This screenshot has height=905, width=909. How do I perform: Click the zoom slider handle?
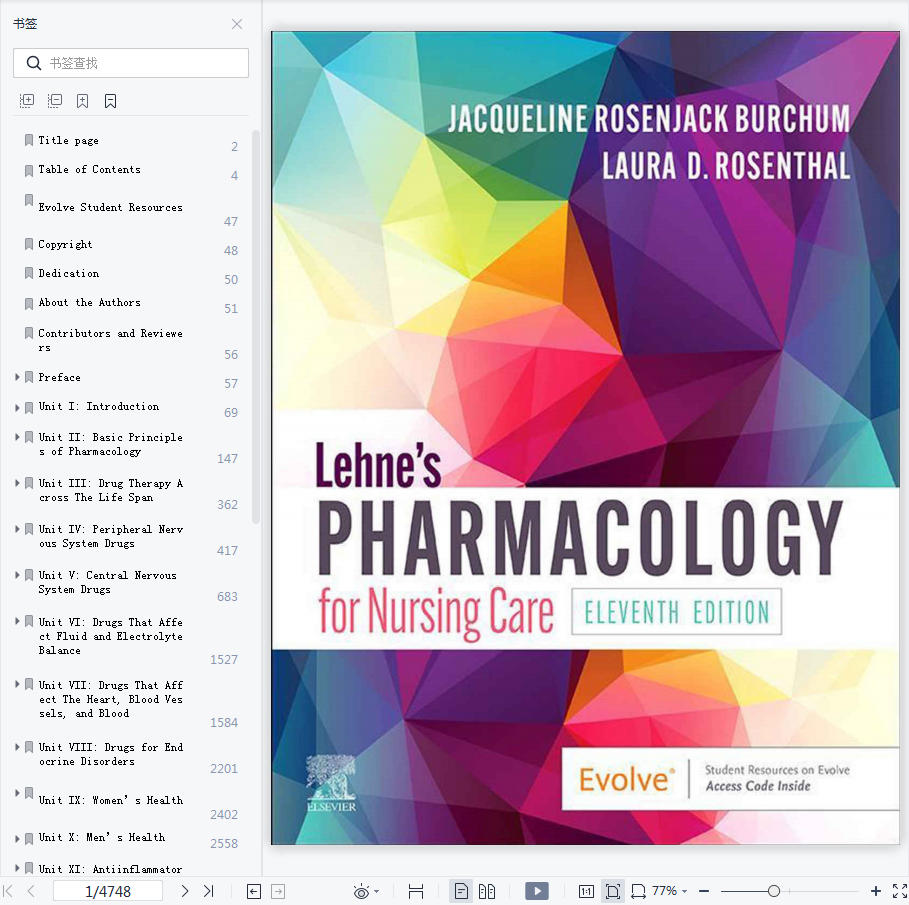pos(773,891)
